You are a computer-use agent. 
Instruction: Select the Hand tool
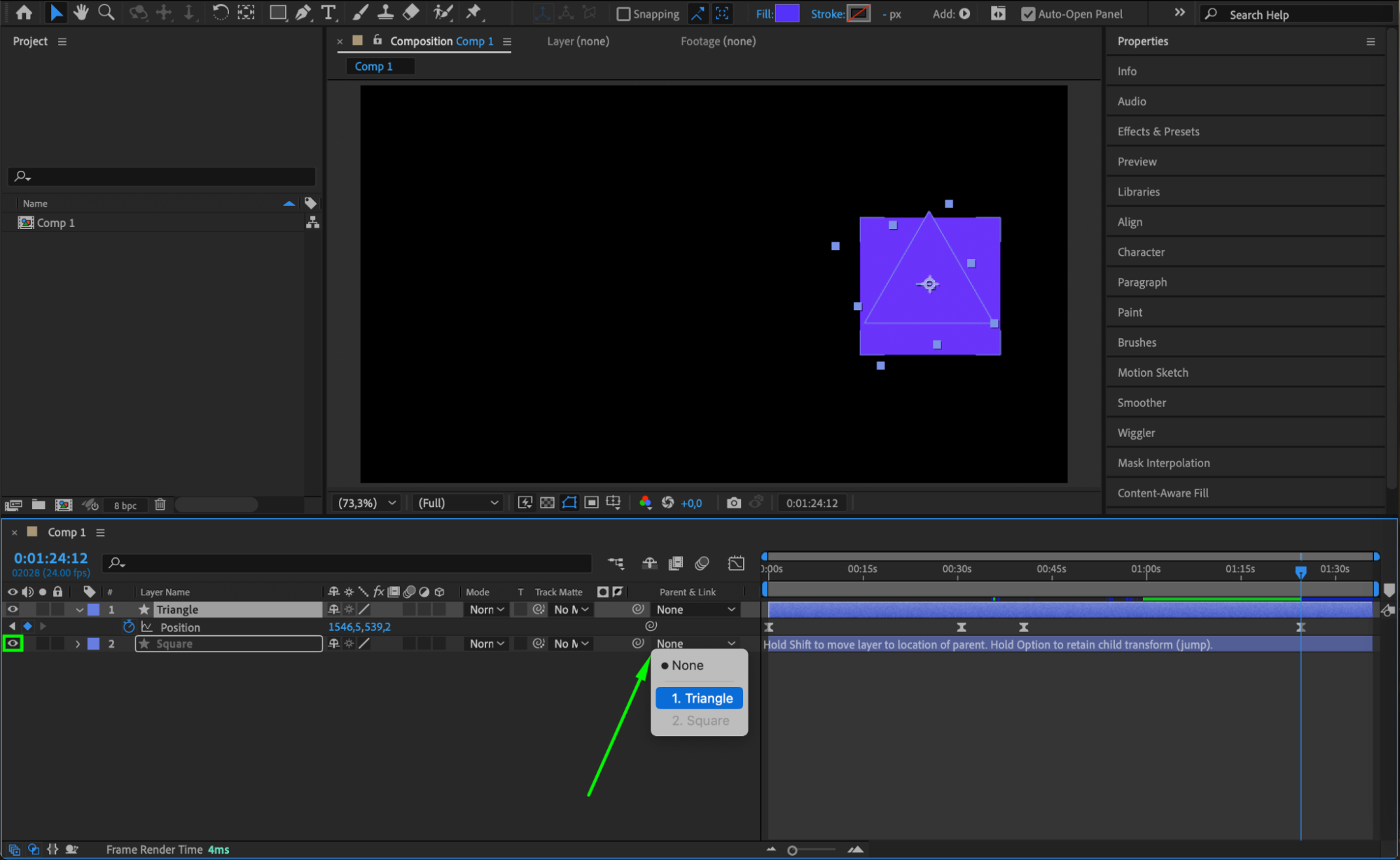tap(81, 12)
